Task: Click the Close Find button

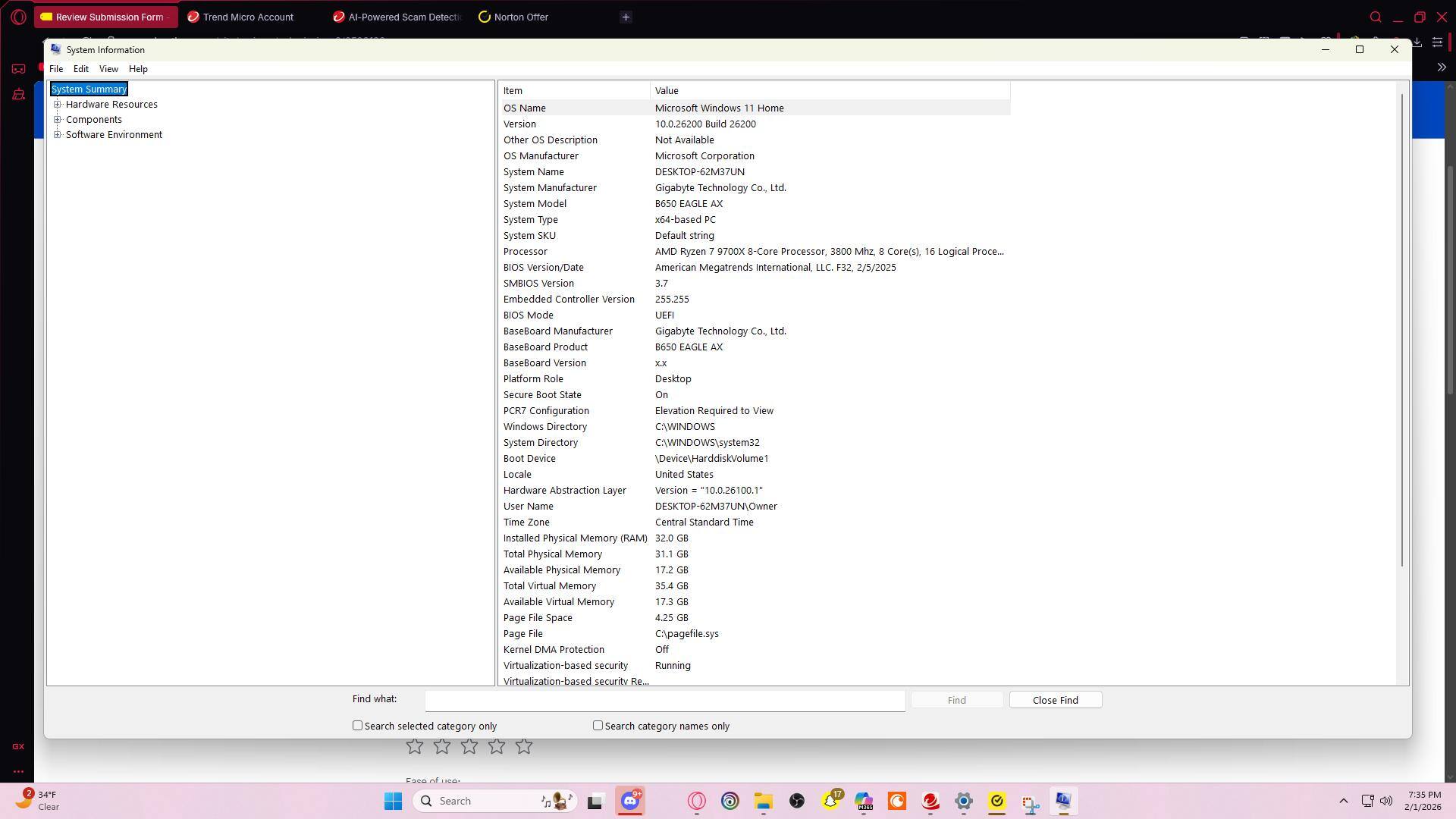Action: 1055,700
